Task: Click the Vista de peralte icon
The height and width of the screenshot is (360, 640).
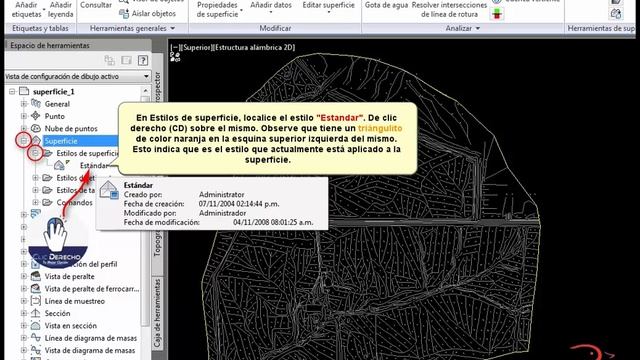Action: coord(36,276)
